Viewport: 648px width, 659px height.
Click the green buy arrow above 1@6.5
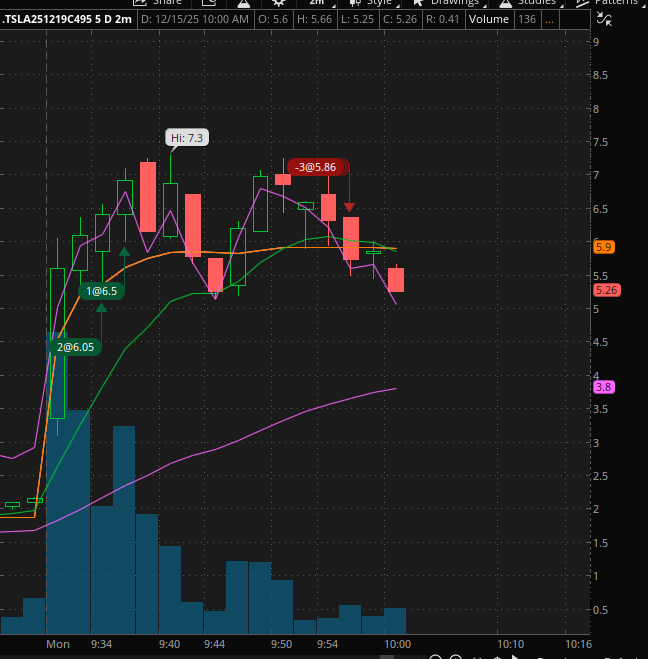point(124,252)
